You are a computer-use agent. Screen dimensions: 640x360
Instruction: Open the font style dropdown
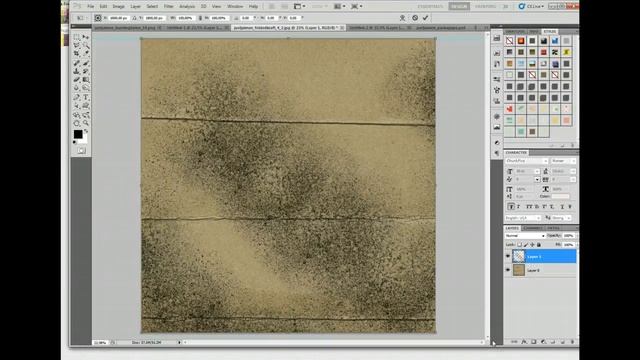click(x=563, y=161)
